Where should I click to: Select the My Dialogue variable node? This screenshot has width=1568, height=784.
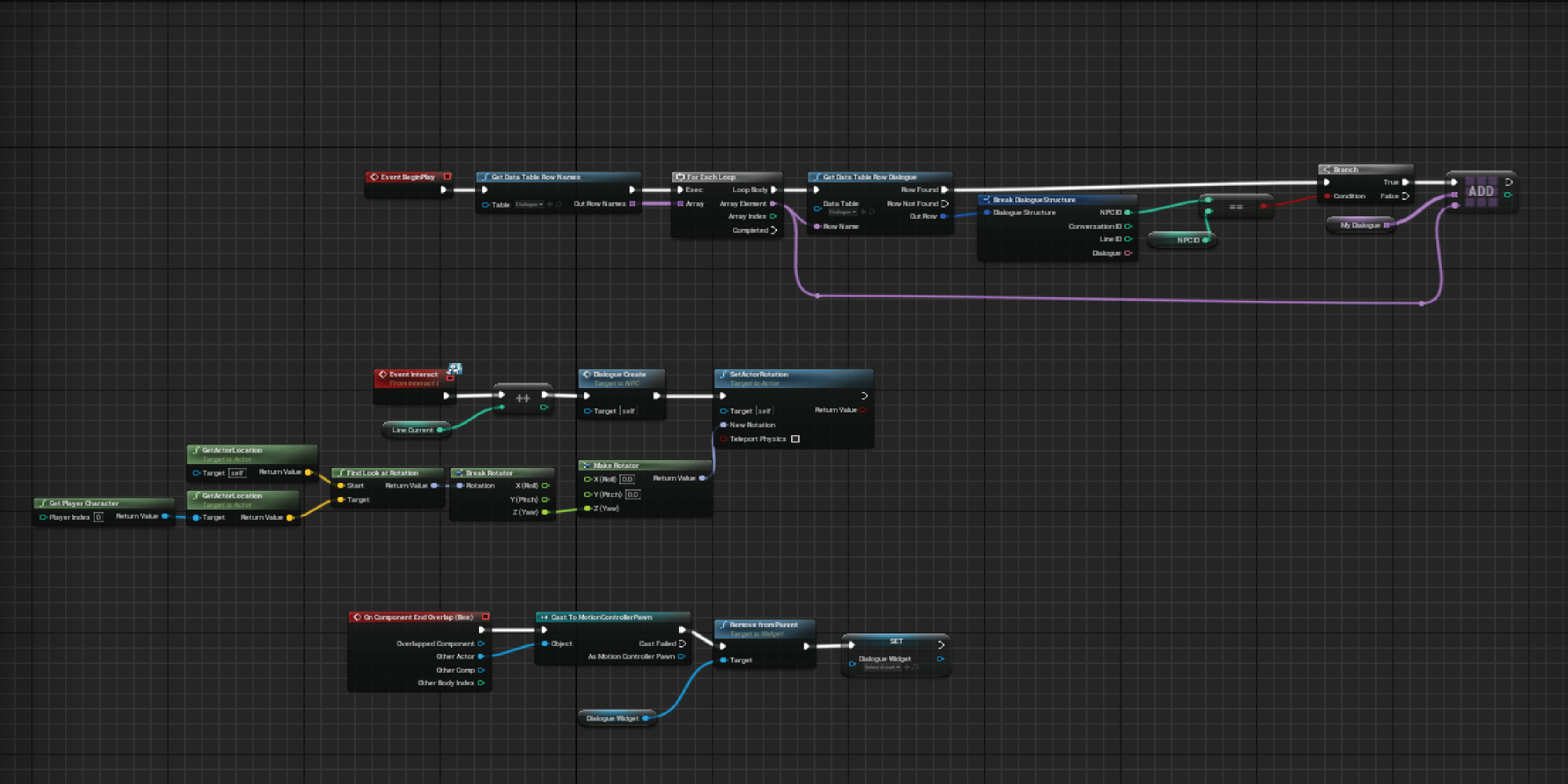pos(1360,226)
